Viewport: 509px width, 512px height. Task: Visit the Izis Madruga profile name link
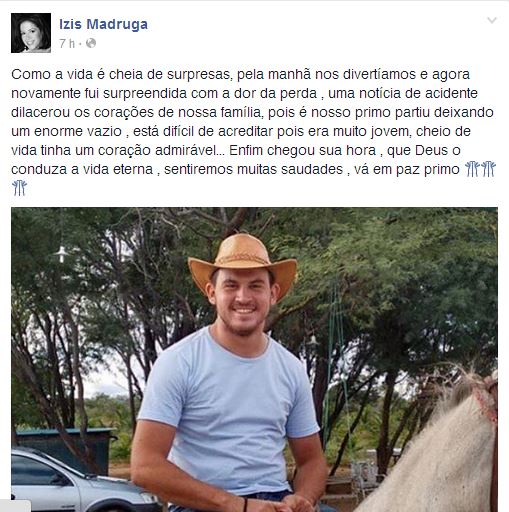(x=103, y=24)
